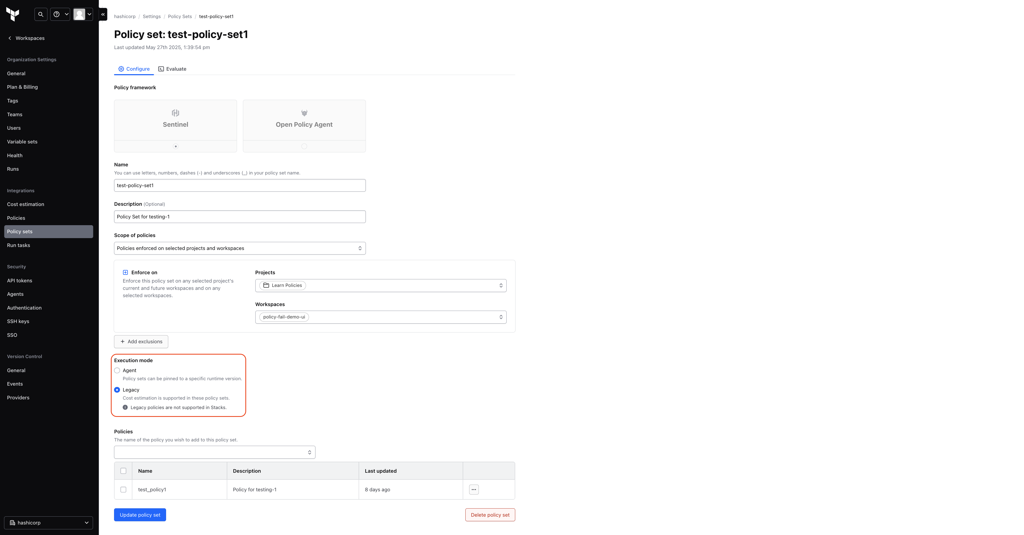Select the Agent execution mode
The image size is (1024, 535).
pos(117,371)
